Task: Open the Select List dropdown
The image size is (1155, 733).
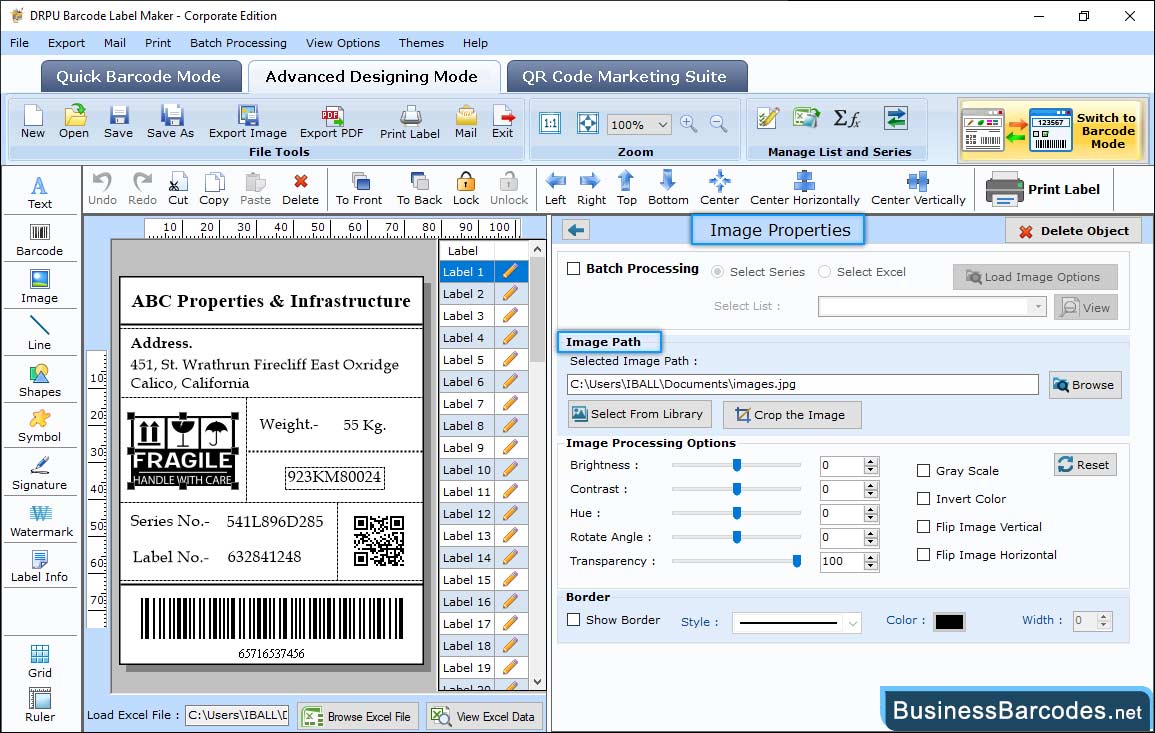Action: (1038, 306)
